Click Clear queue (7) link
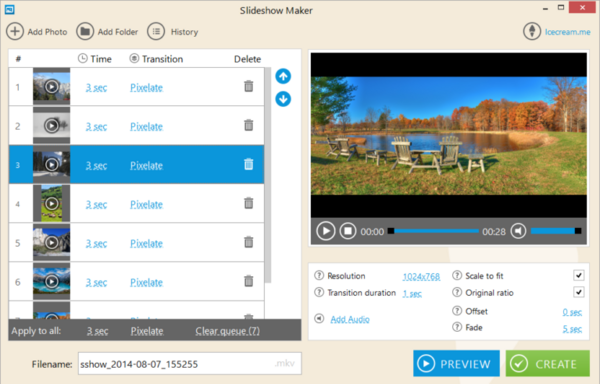600x384 pixels. (227, 331)
